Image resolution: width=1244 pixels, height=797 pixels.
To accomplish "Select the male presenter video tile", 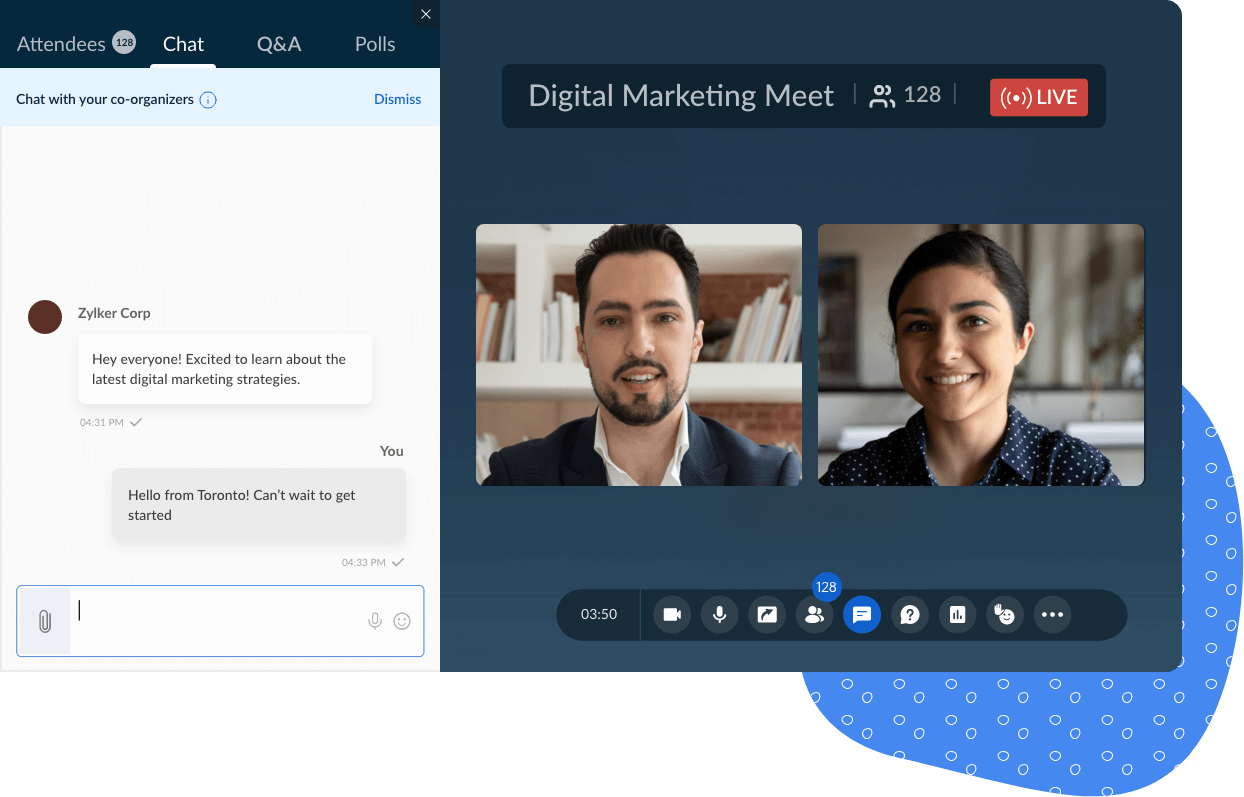I will pyautogui.click(x=639, y=355).
